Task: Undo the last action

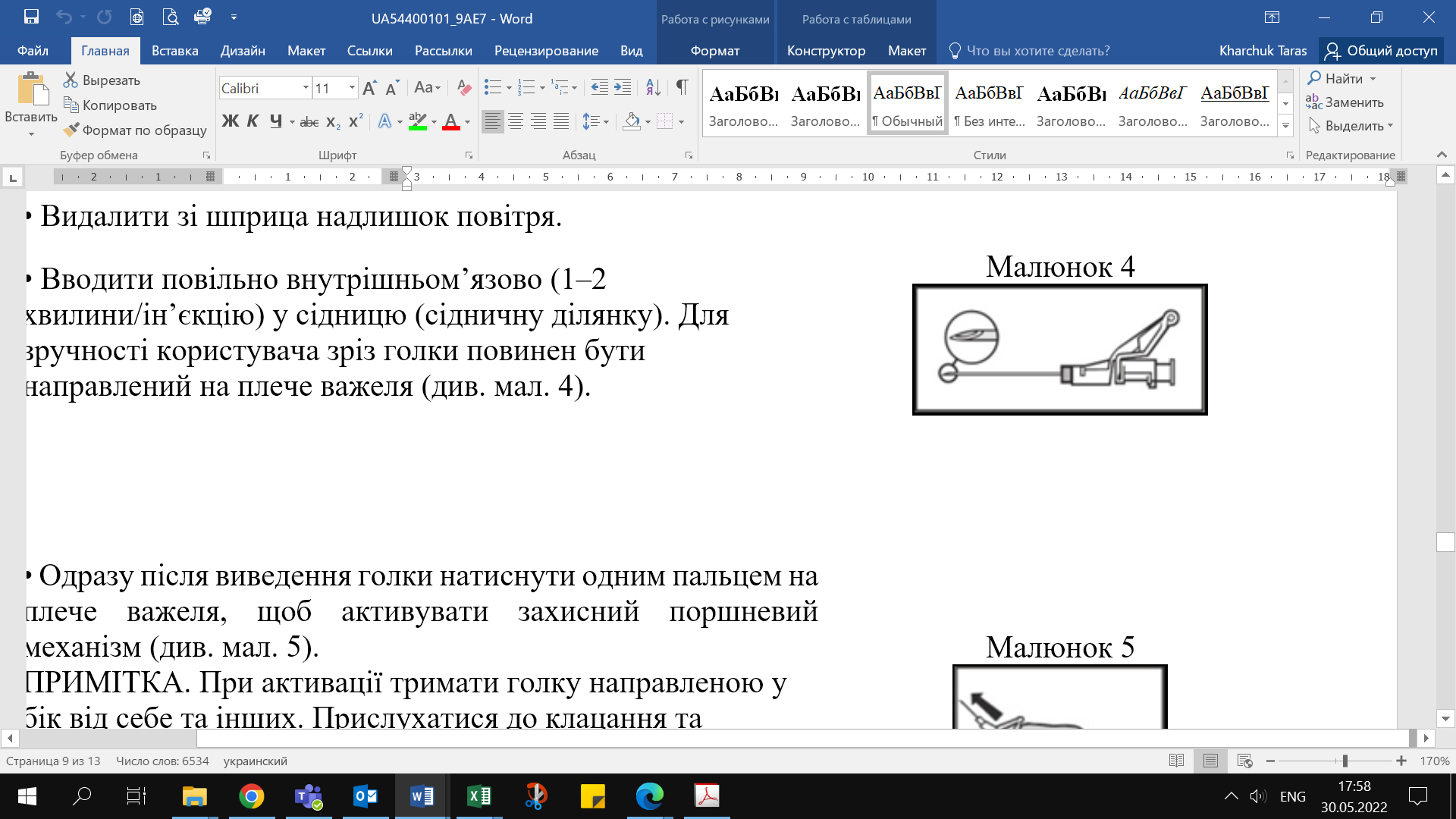Action: tap(64, 17)
